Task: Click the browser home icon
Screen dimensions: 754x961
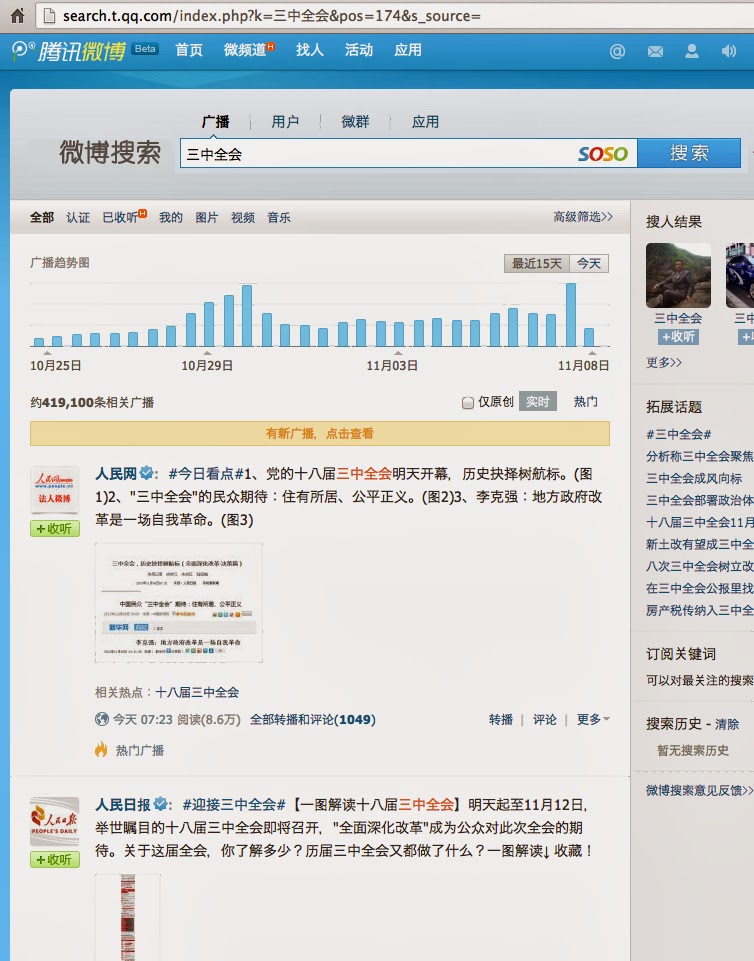Action: 17,15
